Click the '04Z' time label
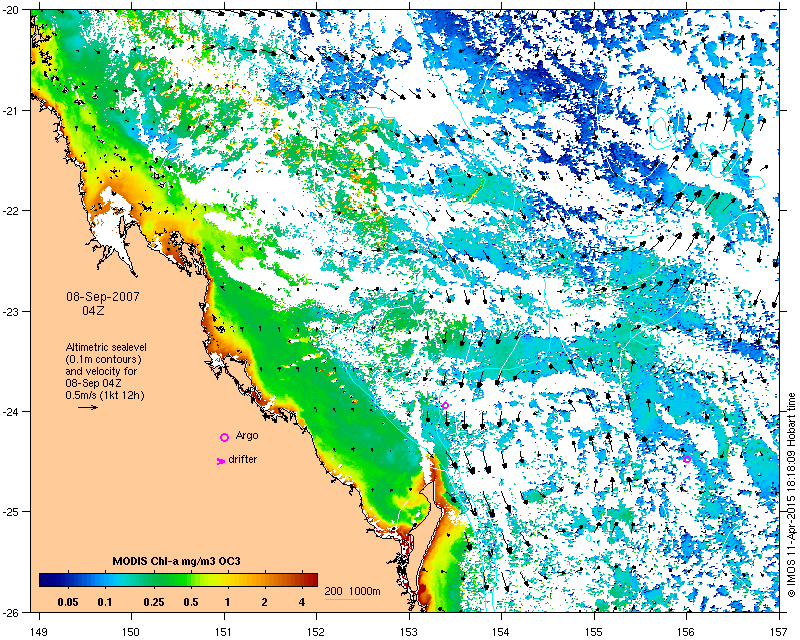Screen dimensions: 800x640 93,310
